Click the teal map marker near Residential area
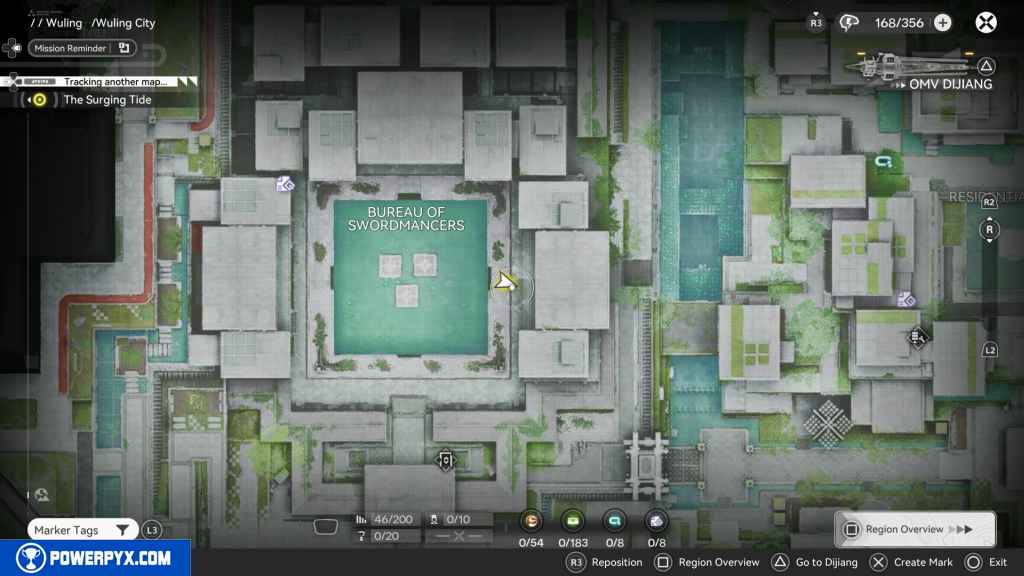The height and width of the screenshot is (576, 1024). pyautogui.click(x=882, y=160)
